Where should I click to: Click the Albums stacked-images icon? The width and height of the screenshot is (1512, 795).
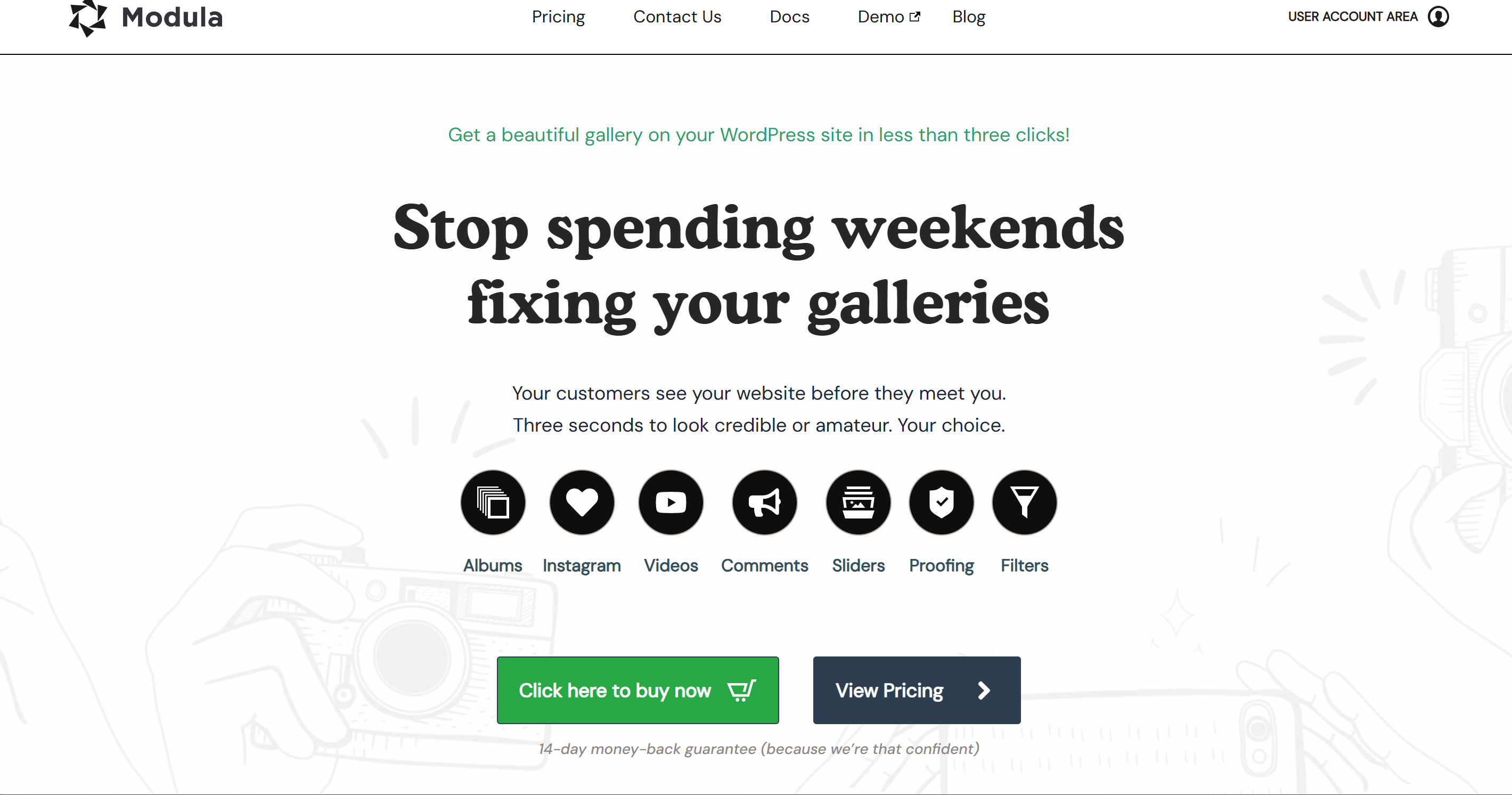pyautogui.click(x=493, y=502)
